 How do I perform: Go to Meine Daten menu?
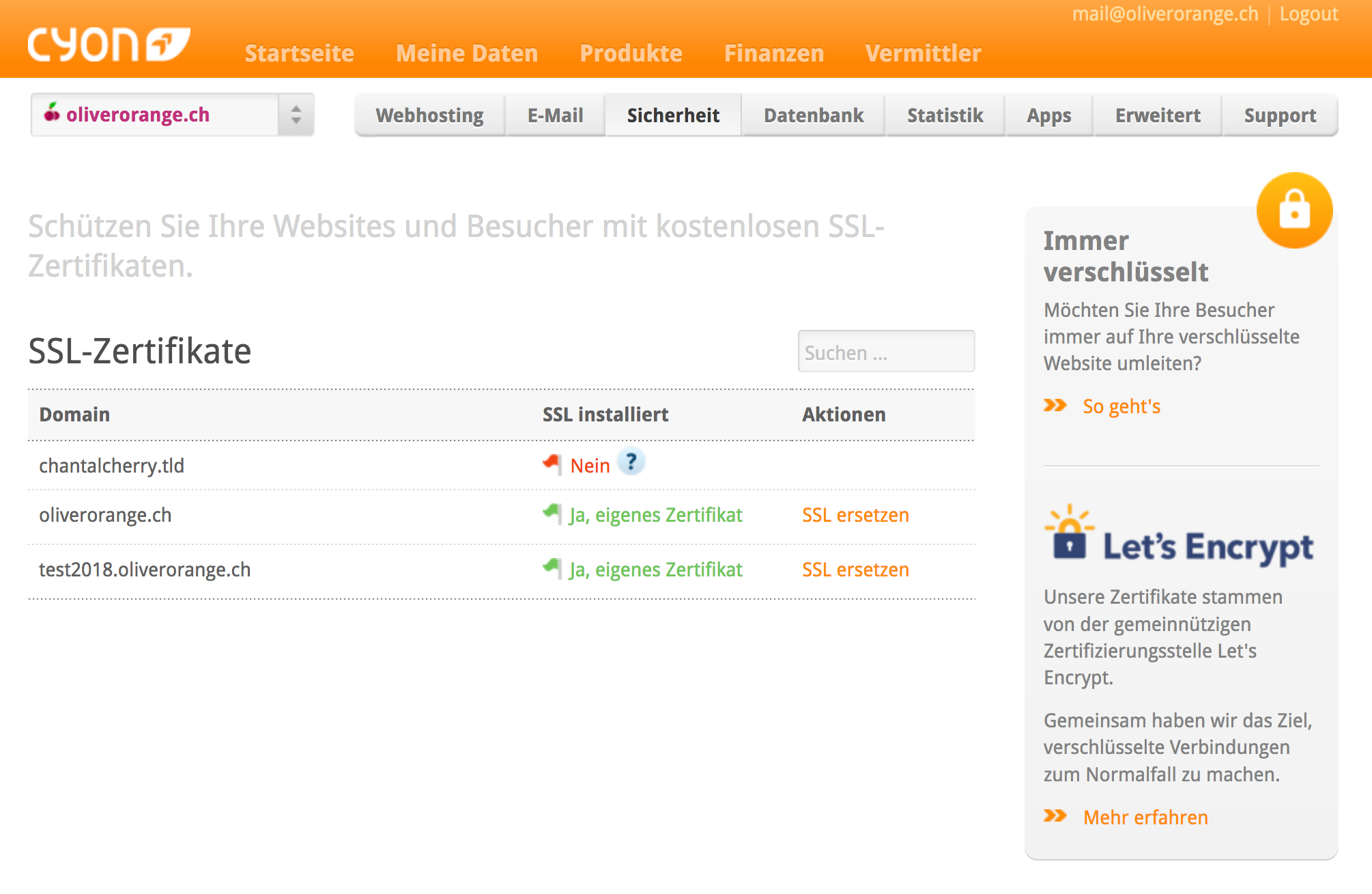point(467,53)
